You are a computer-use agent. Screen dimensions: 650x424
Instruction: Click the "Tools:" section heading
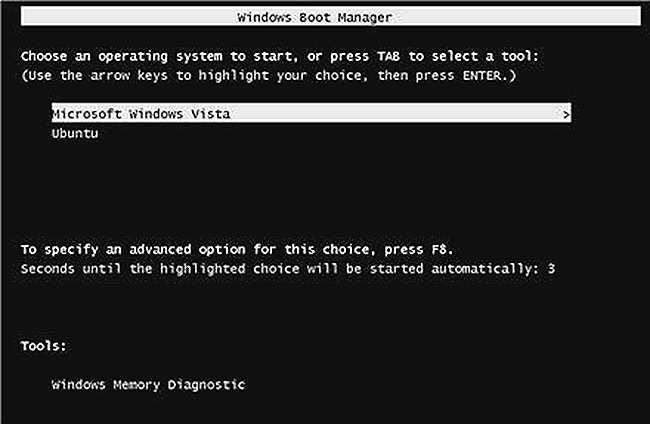coord(43,346)
